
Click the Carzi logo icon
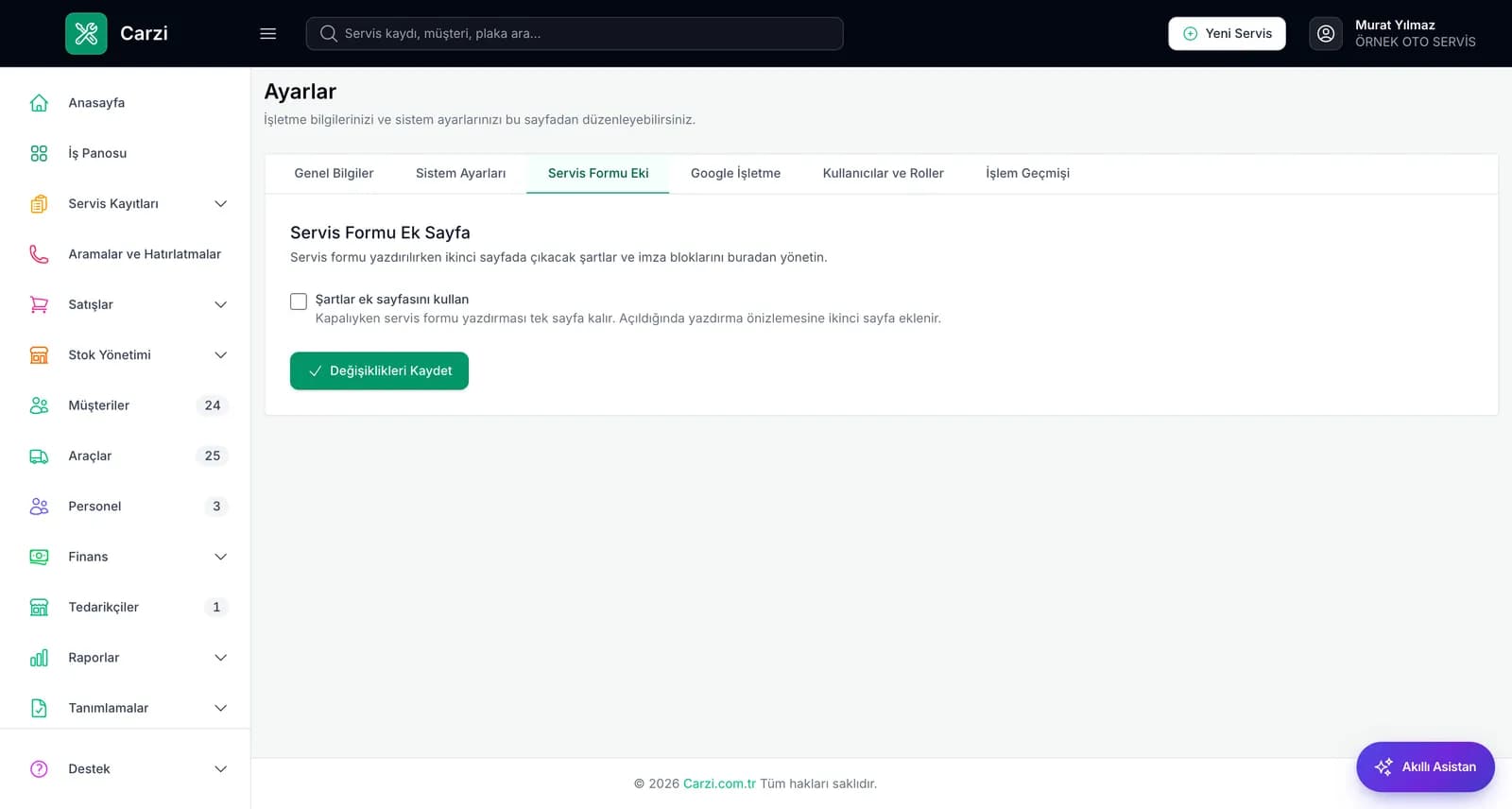pos(86,33)
